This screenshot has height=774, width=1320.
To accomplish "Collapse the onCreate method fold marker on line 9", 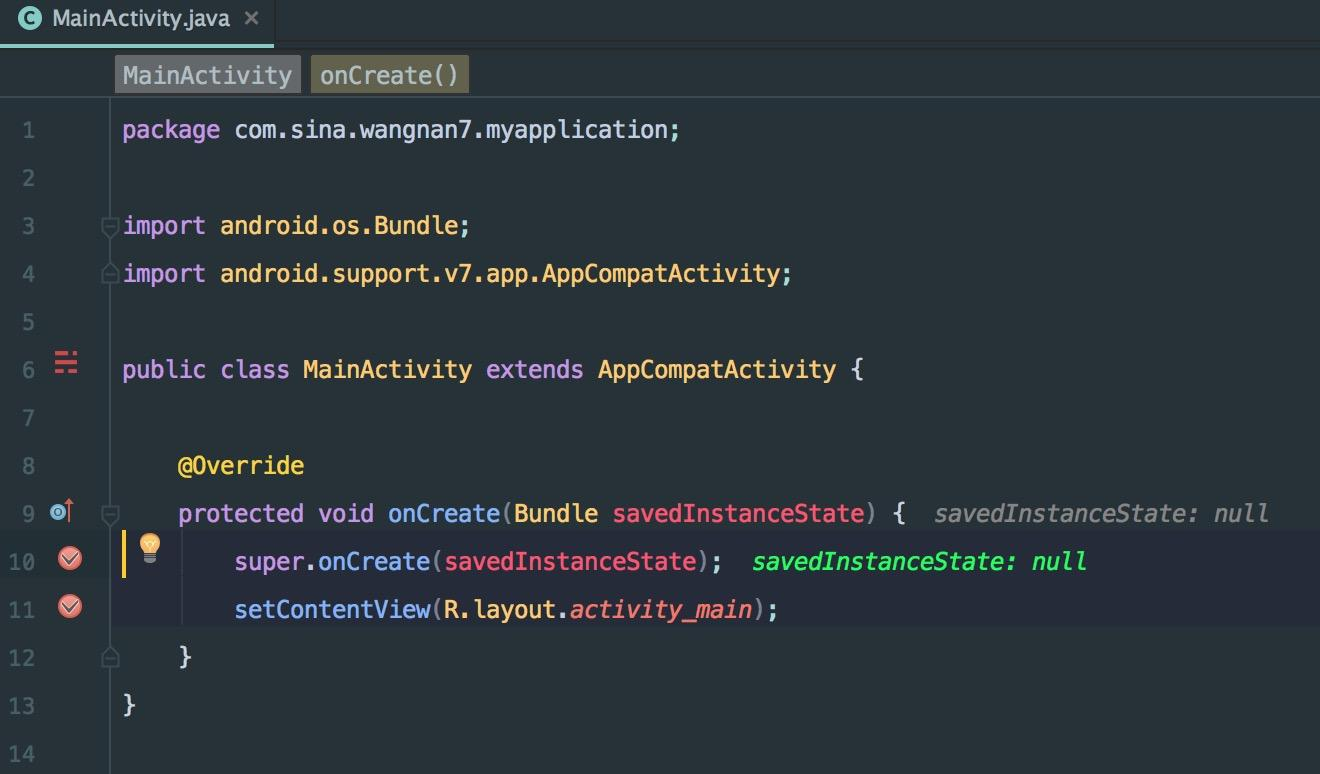I will click(110, 514).
